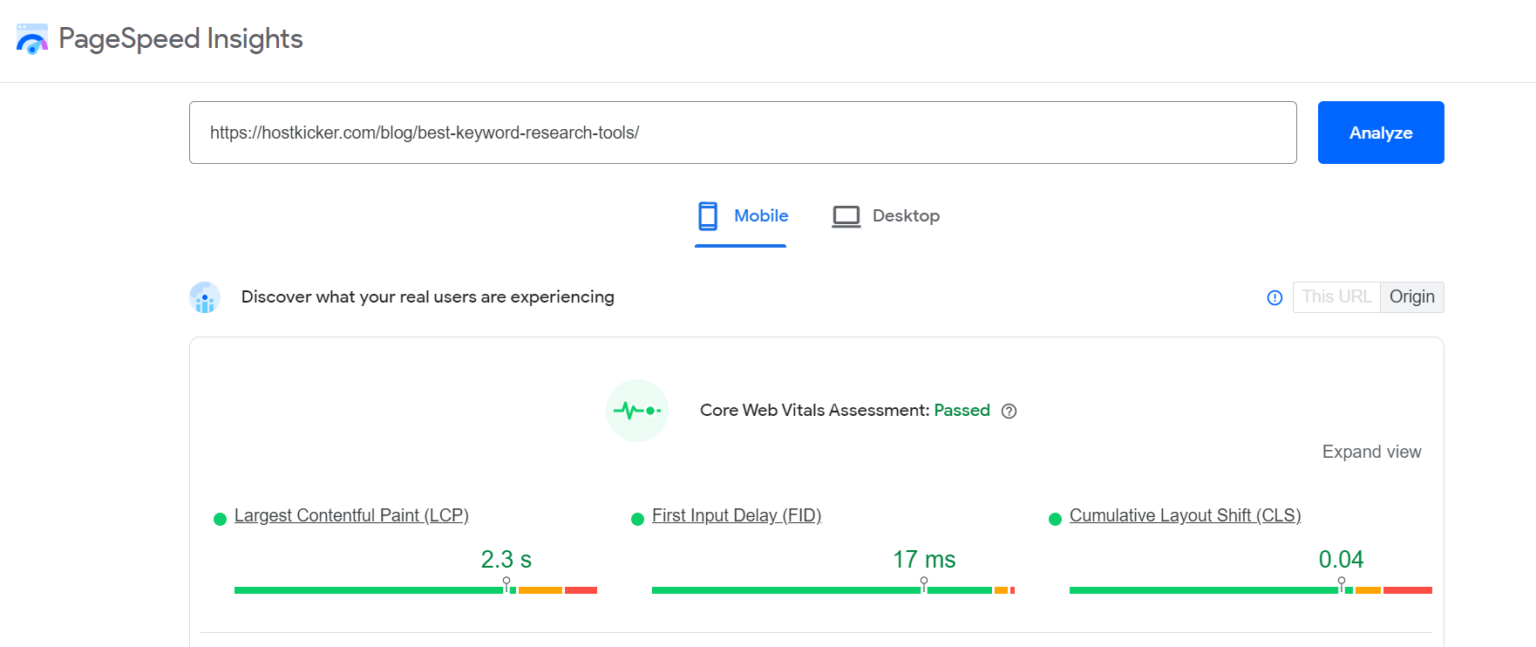The image size is (1536, 647).
Task: Open the Largest Contentful Paint documentation link
Action: coord(351,515)
